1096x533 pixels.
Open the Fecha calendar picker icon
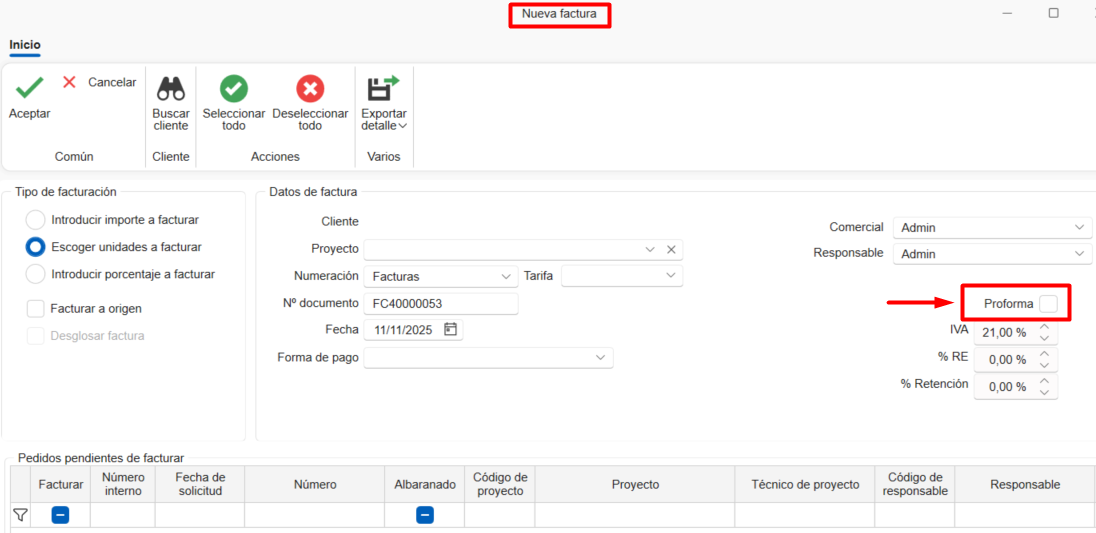click(450, 329)
